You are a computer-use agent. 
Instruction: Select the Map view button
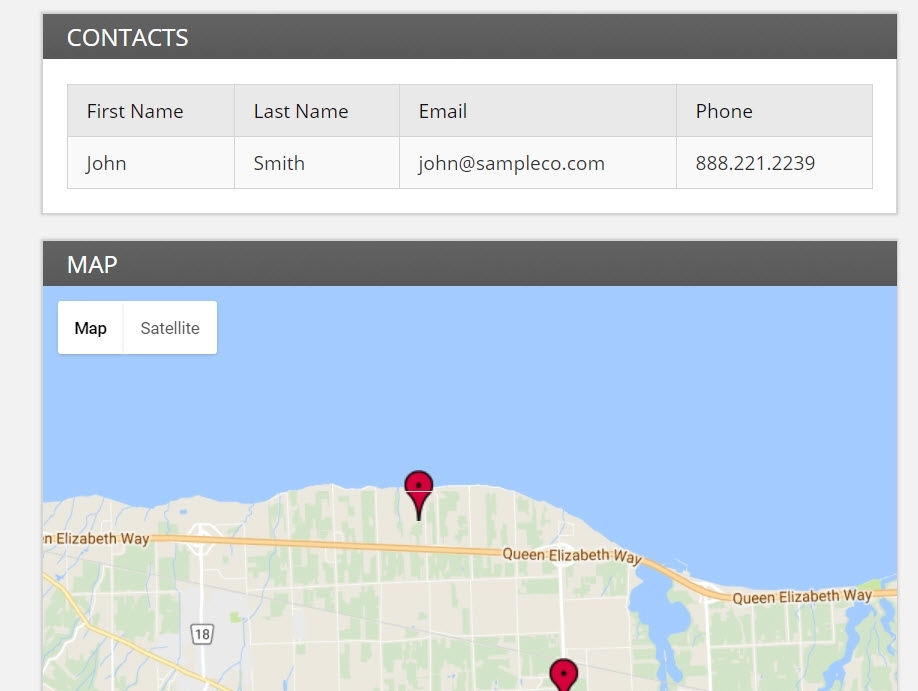(90, 328)
